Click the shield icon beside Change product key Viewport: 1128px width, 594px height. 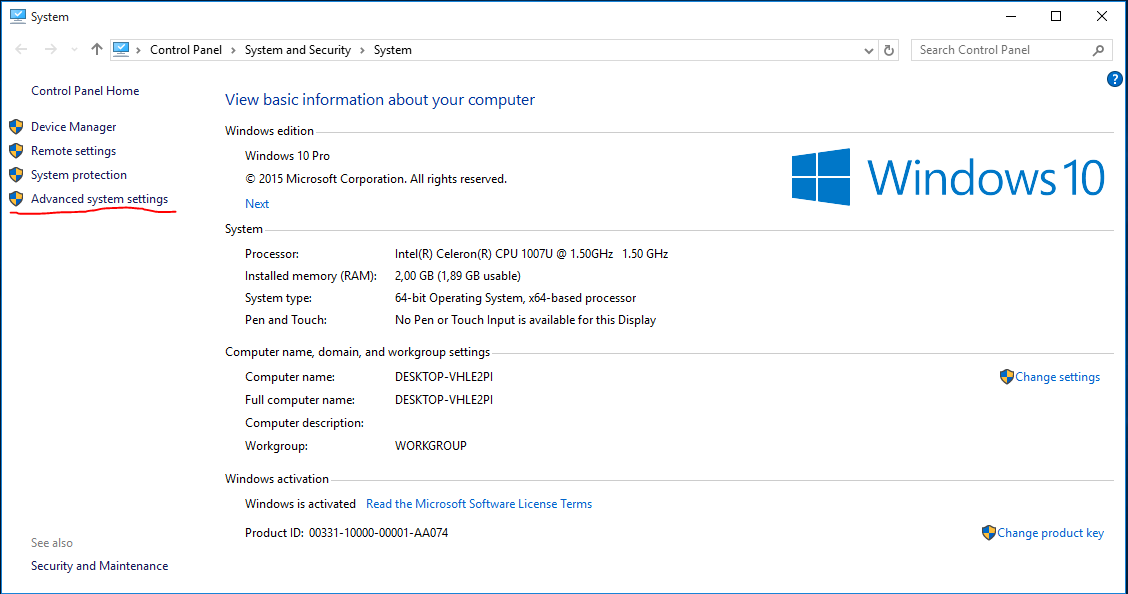pyautogui.click(x=990, y=532)
